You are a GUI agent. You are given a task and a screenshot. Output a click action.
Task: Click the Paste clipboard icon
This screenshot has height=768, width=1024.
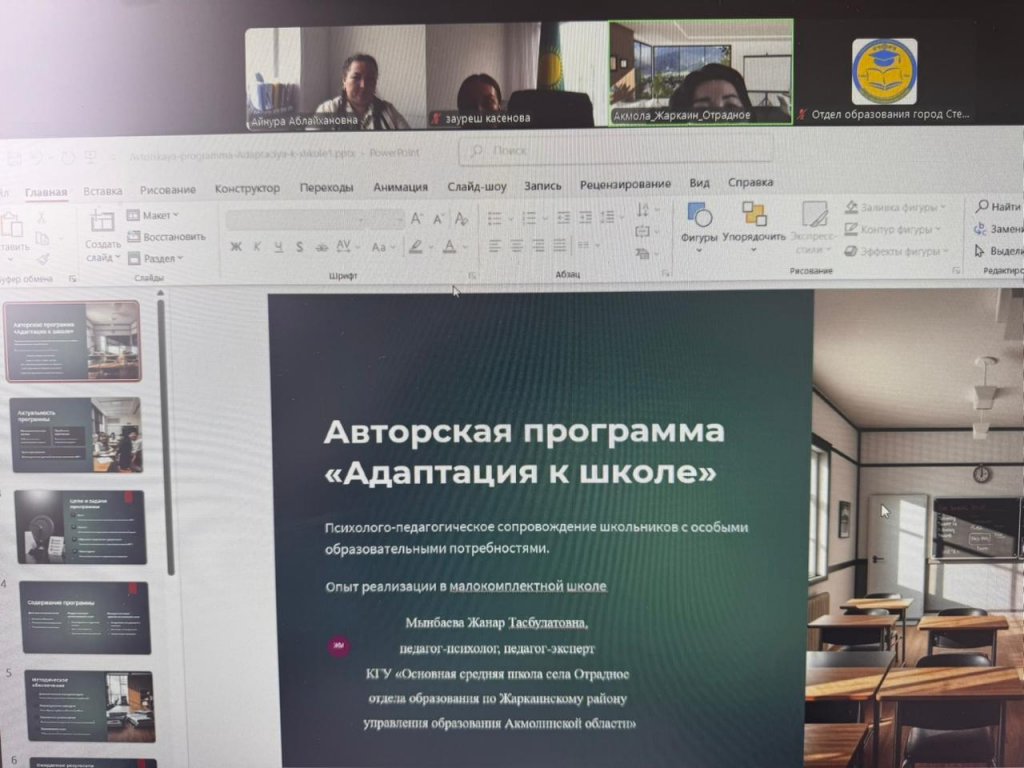point(12,225)
